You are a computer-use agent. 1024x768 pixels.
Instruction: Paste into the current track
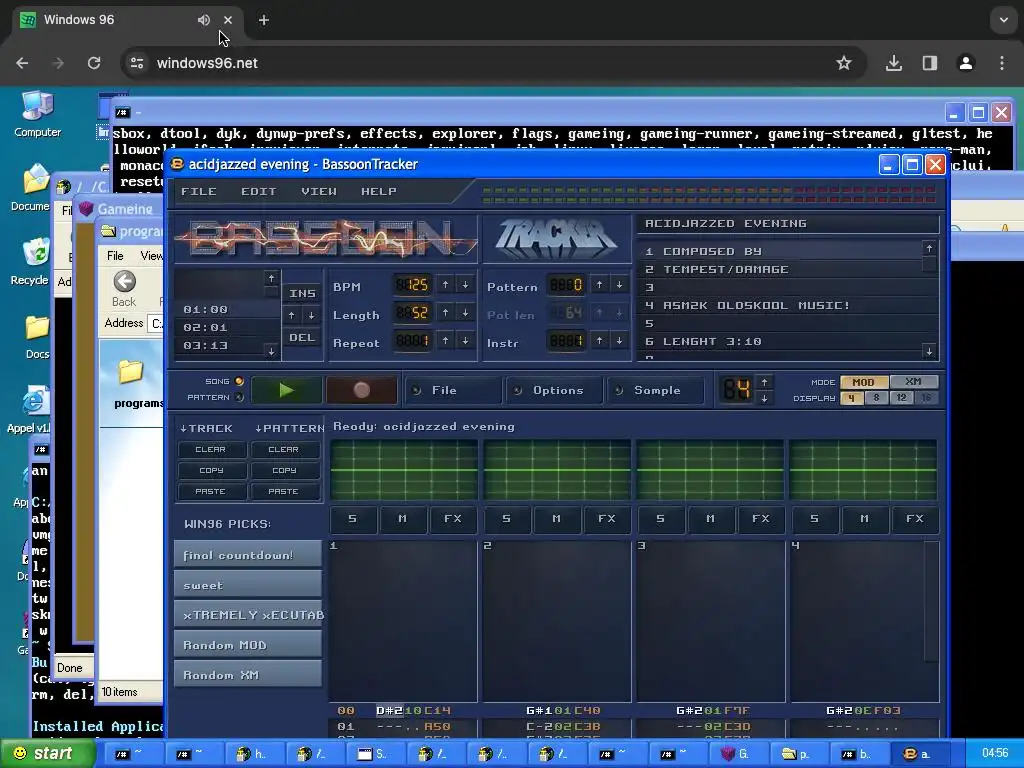click(210, 491)
